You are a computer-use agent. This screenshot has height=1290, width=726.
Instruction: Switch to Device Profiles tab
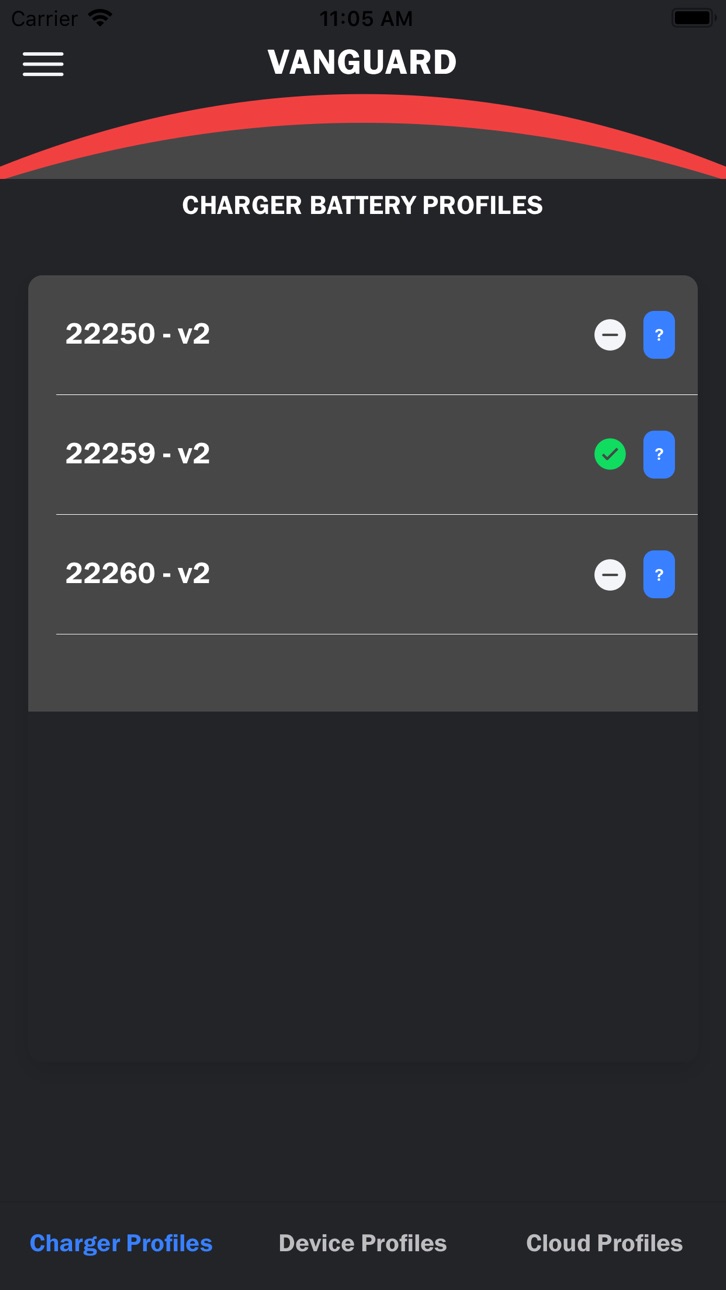(x=363, y=1243)
